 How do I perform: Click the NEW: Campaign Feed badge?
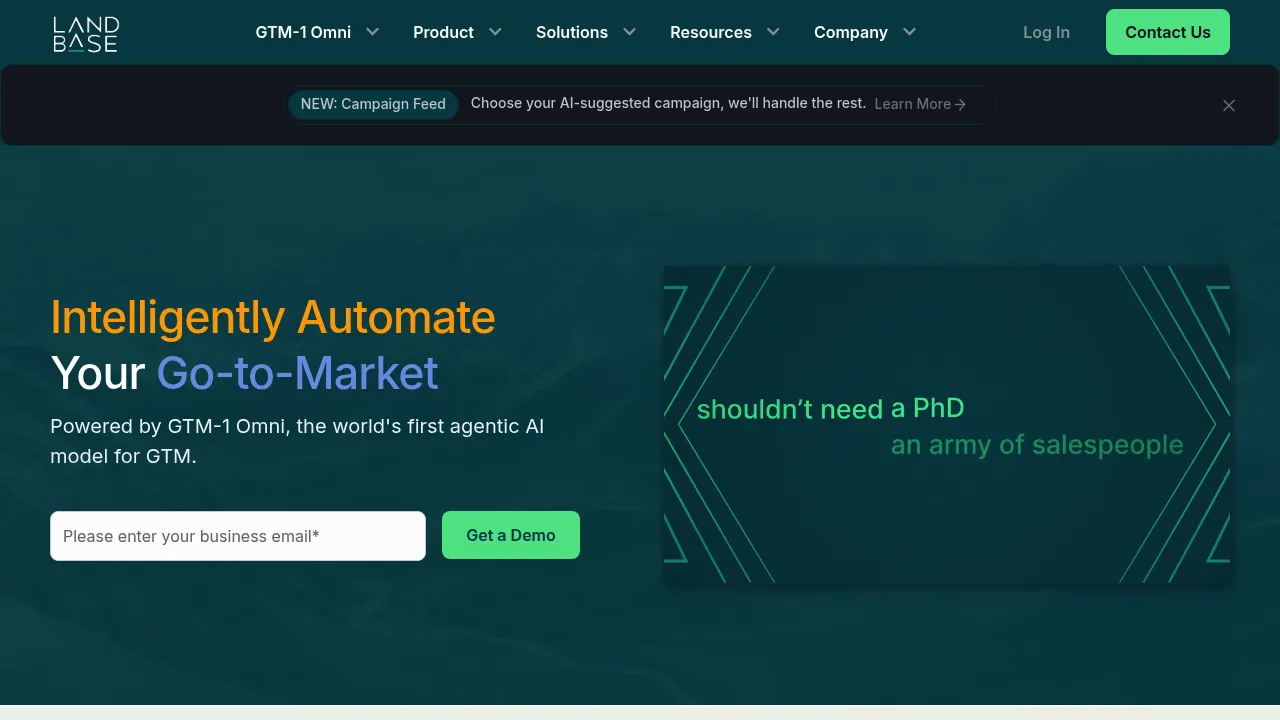(373, 104)
